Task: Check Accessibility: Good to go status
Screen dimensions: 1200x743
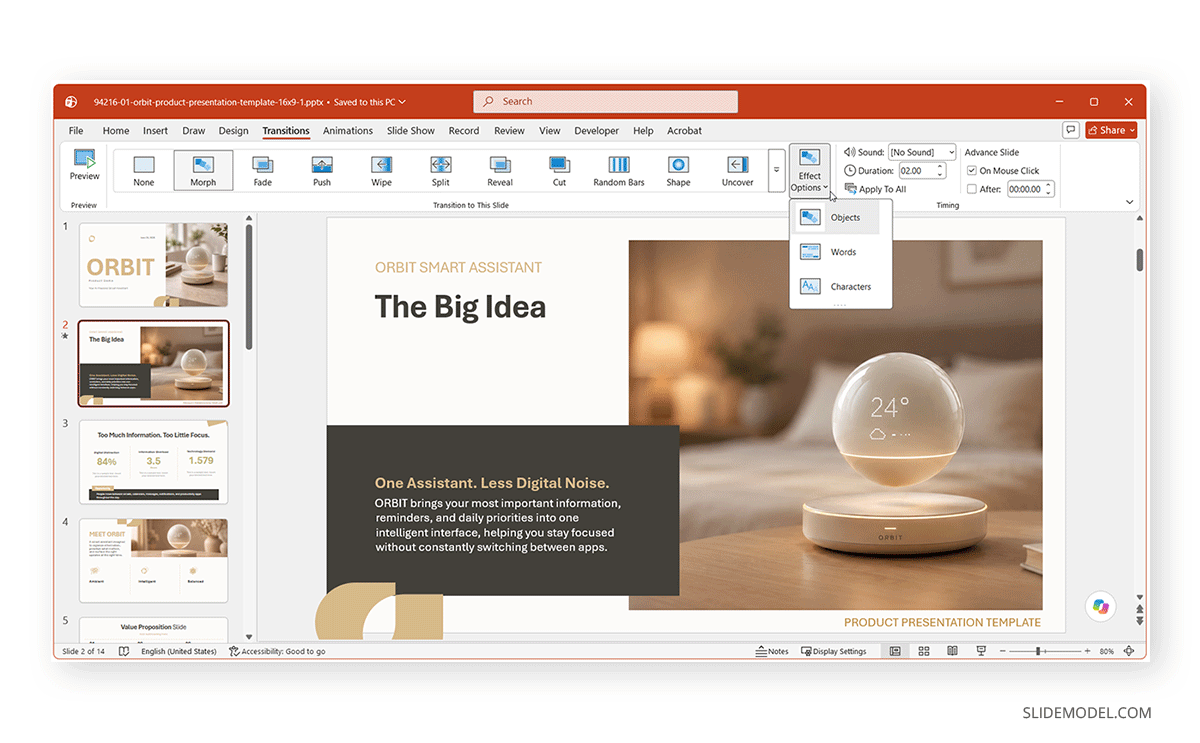Action: (x=277, y=651)
